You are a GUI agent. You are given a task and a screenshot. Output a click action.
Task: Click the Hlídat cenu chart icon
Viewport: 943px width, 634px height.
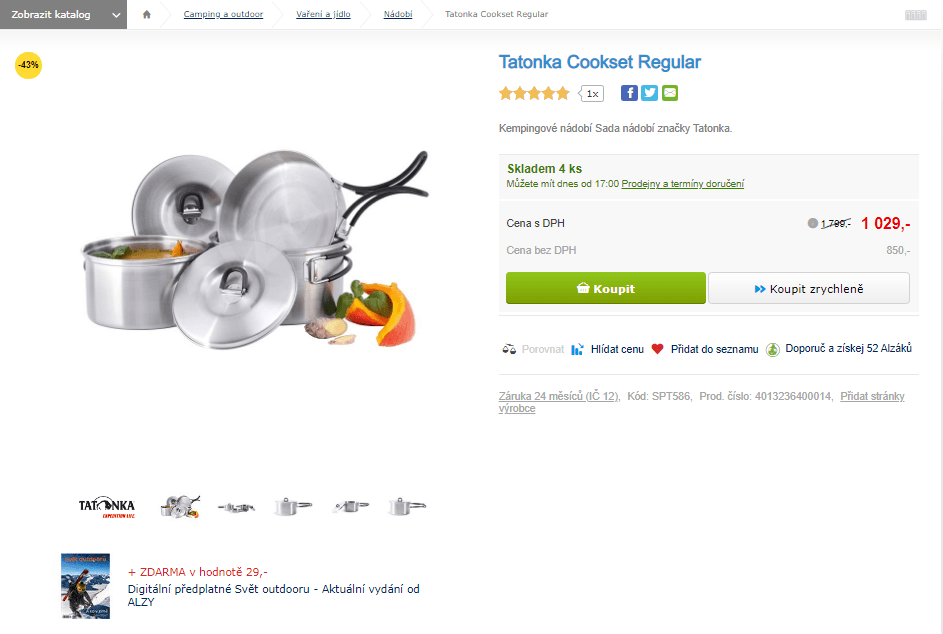tap(577, 349)
